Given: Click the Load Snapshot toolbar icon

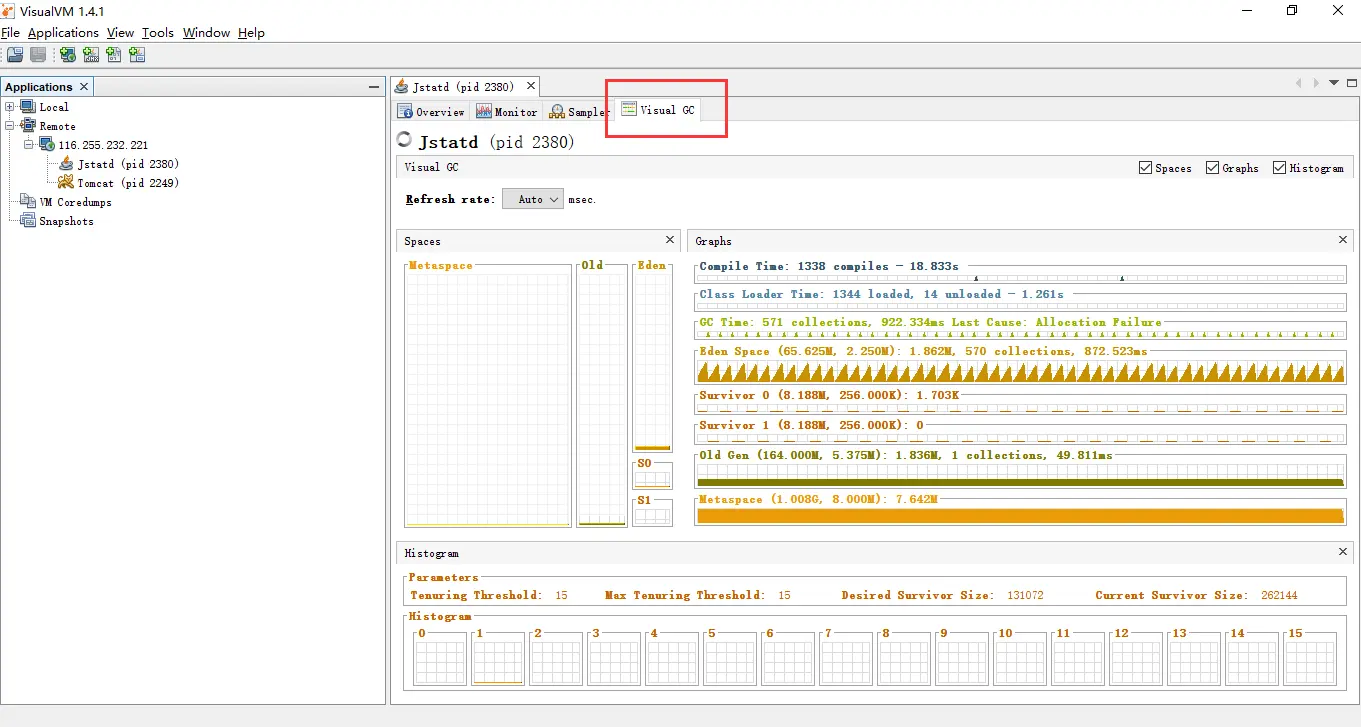Looking at the screenshot, I should click(x=15, y=55).
